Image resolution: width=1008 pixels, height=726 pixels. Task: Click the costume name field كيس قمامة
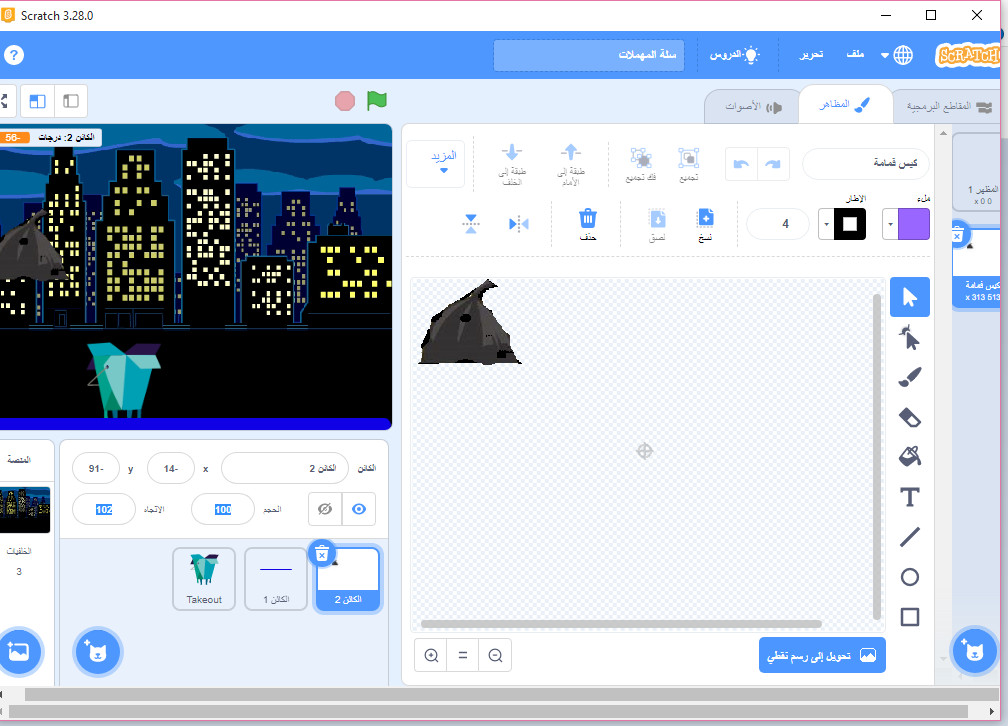click(x=866, y=163)
